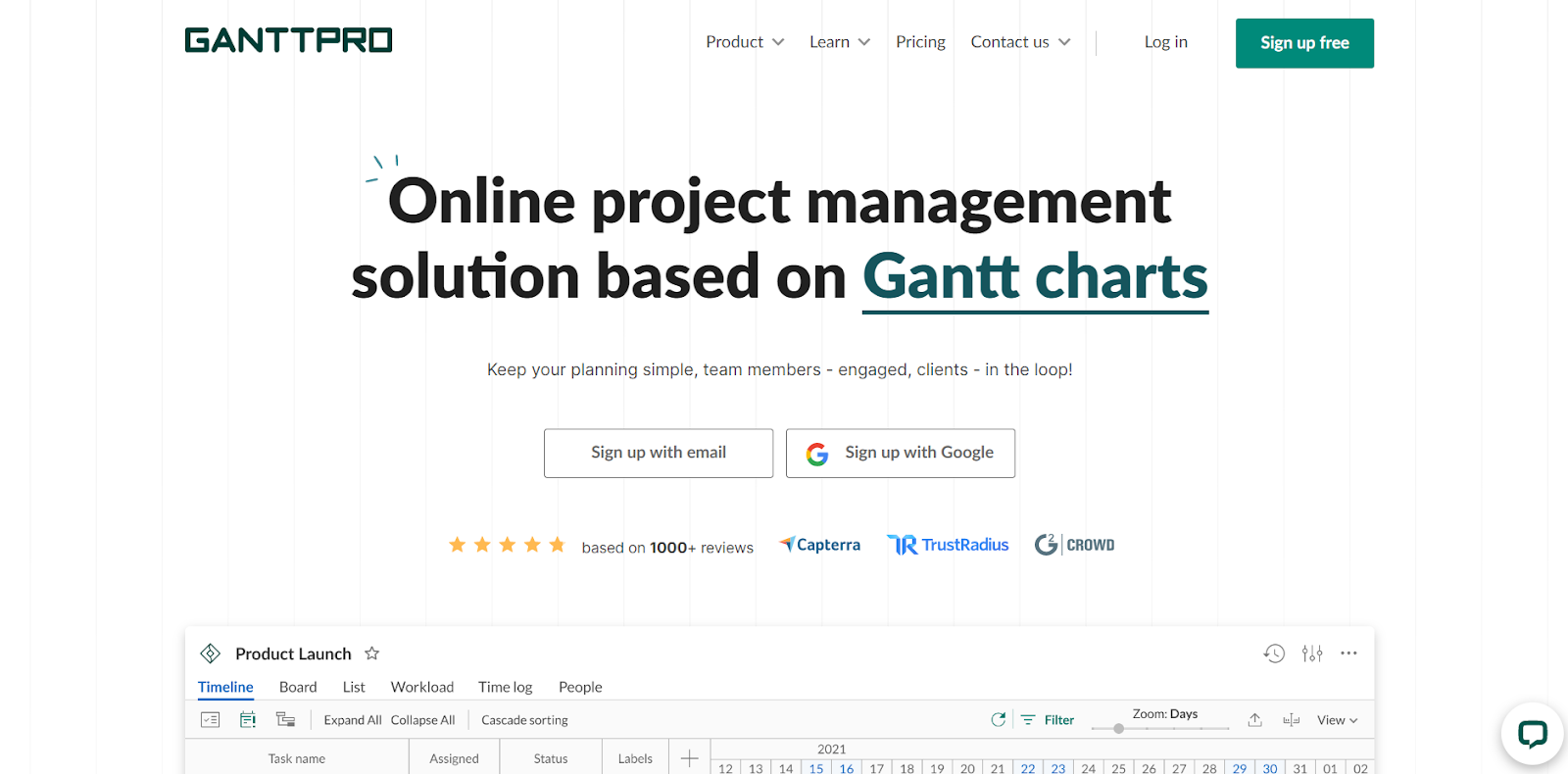Image resolution: width=1568 pixels, height=774 pixels.
Task: Open the Time log tab
Action: click(506, 687)
